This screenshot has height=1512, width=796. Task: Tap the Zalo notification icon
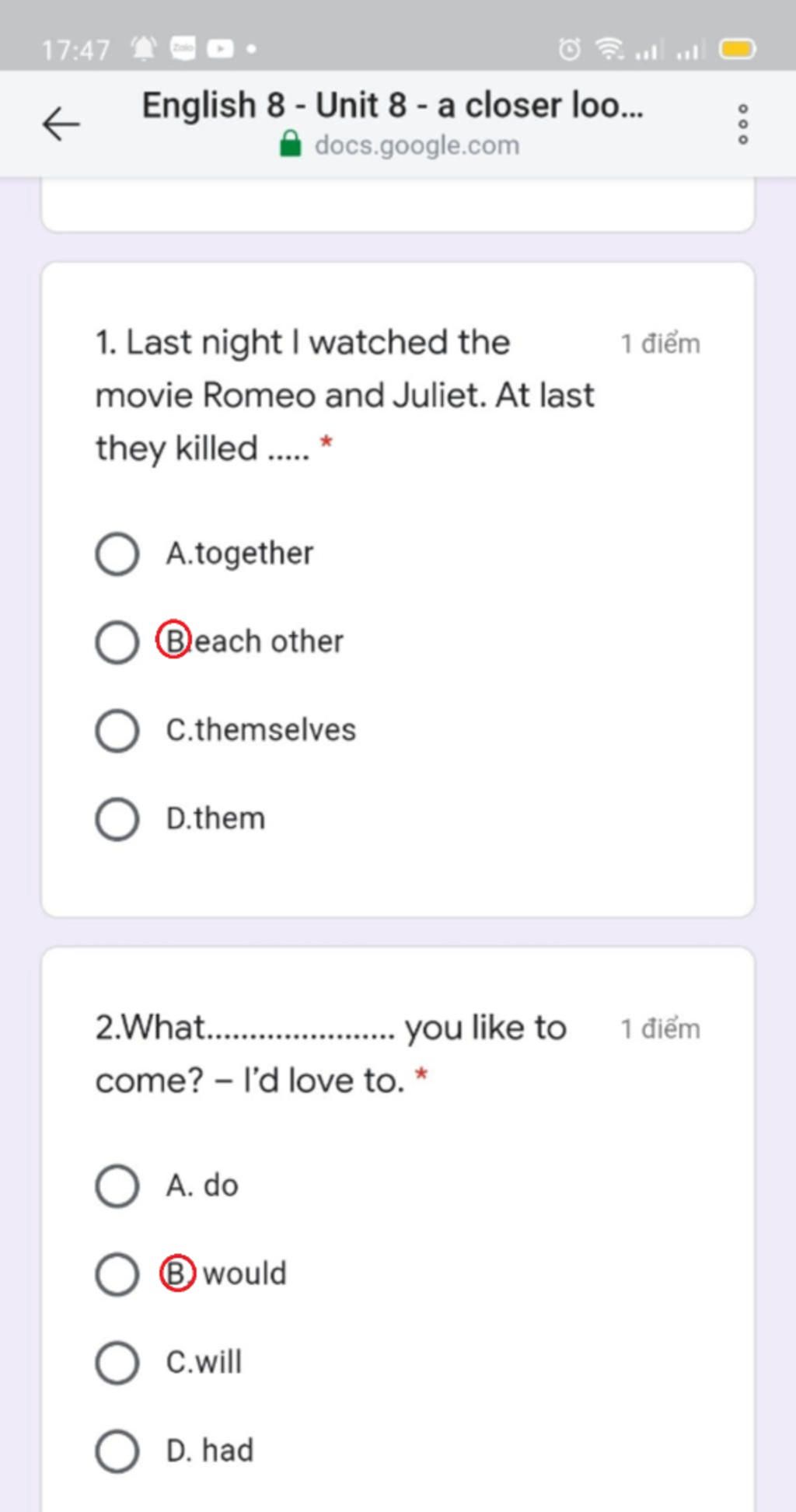[x=183, y=48]
